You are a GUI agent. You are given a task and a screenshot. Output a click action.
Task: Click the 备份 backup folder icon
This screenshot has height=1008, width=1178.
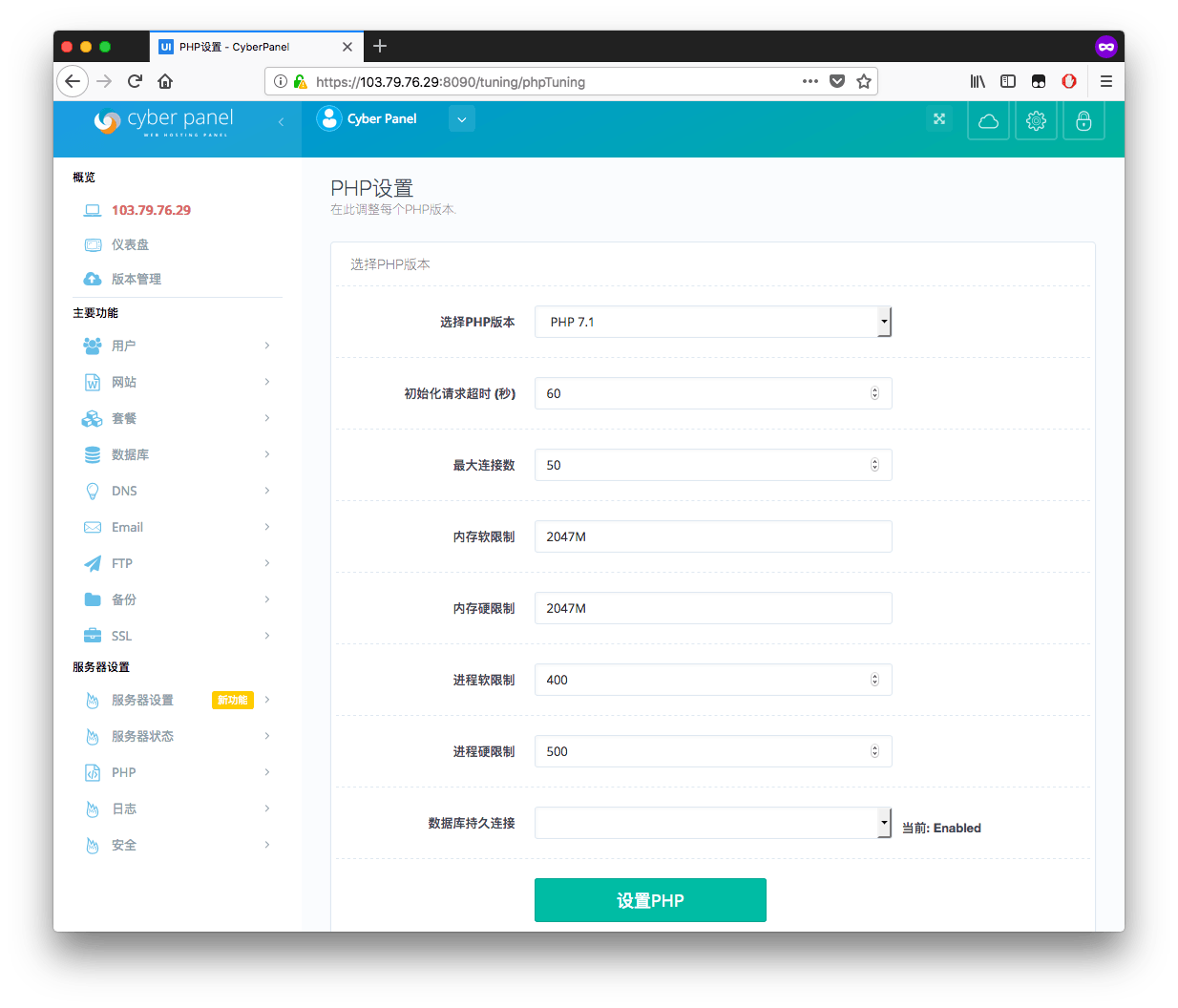92,599
